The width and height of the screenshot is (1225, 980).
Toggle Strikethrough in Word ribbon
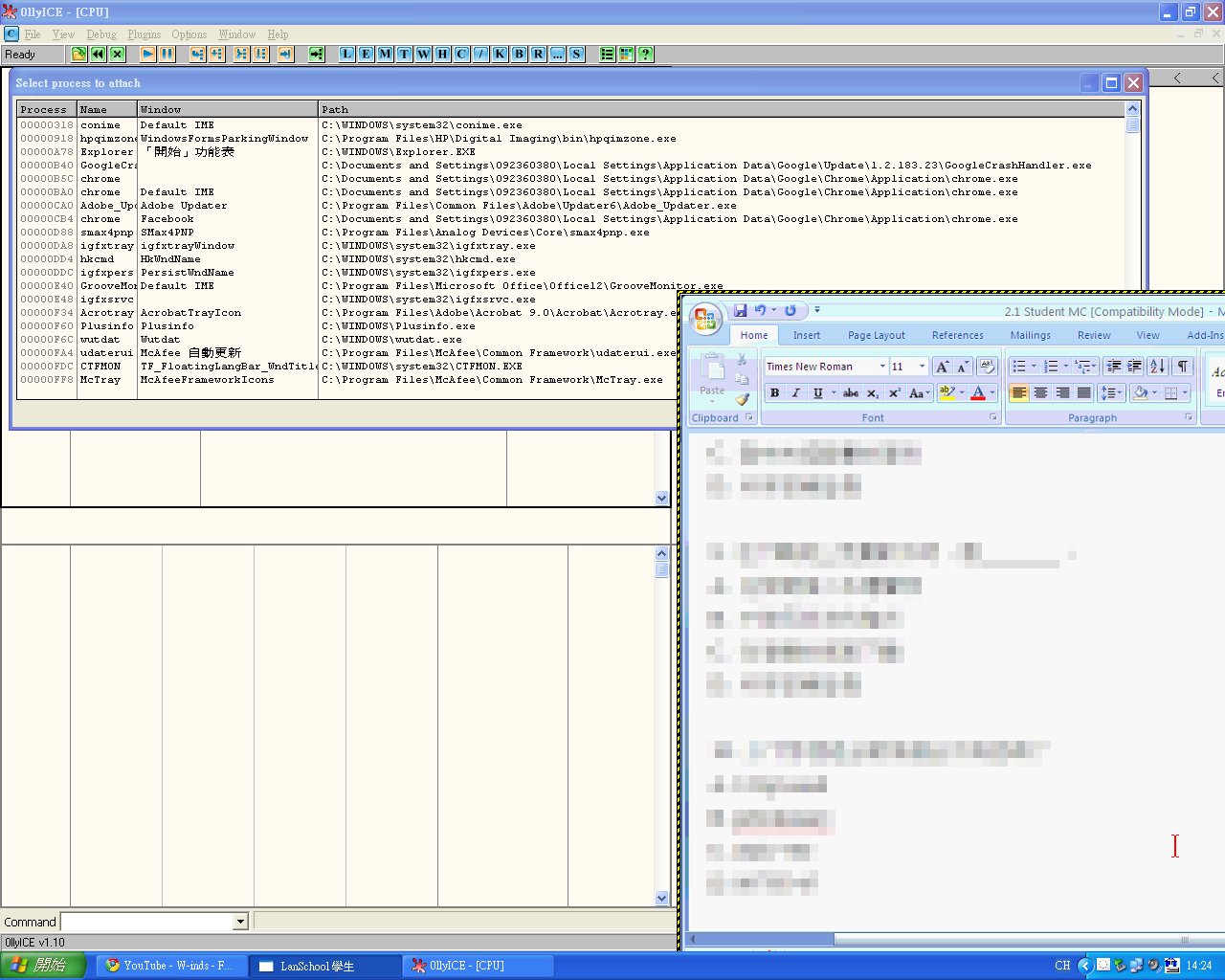click(x=851, y=393)
